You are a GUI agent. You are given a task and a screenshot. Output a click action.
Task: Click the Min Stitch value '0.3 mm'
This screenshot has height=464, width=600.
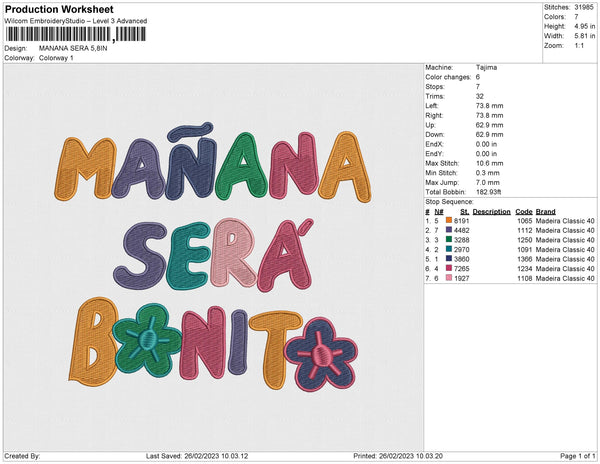(488, 173)
